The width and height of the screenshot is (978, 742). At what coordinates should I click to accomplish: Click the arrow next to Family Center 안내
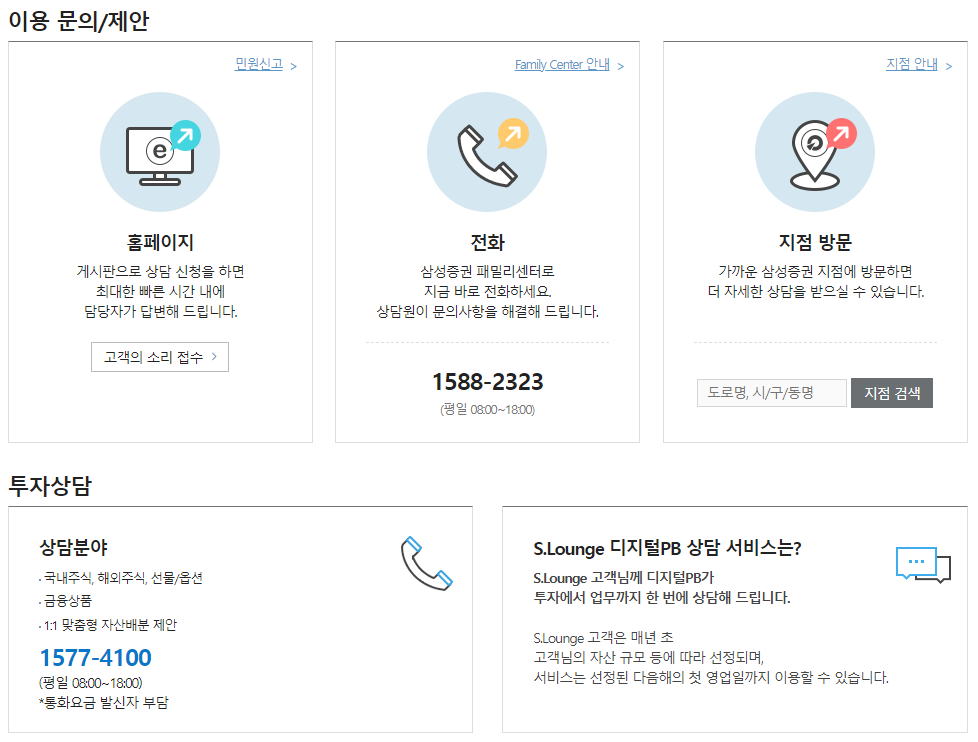tap(621, 66)
